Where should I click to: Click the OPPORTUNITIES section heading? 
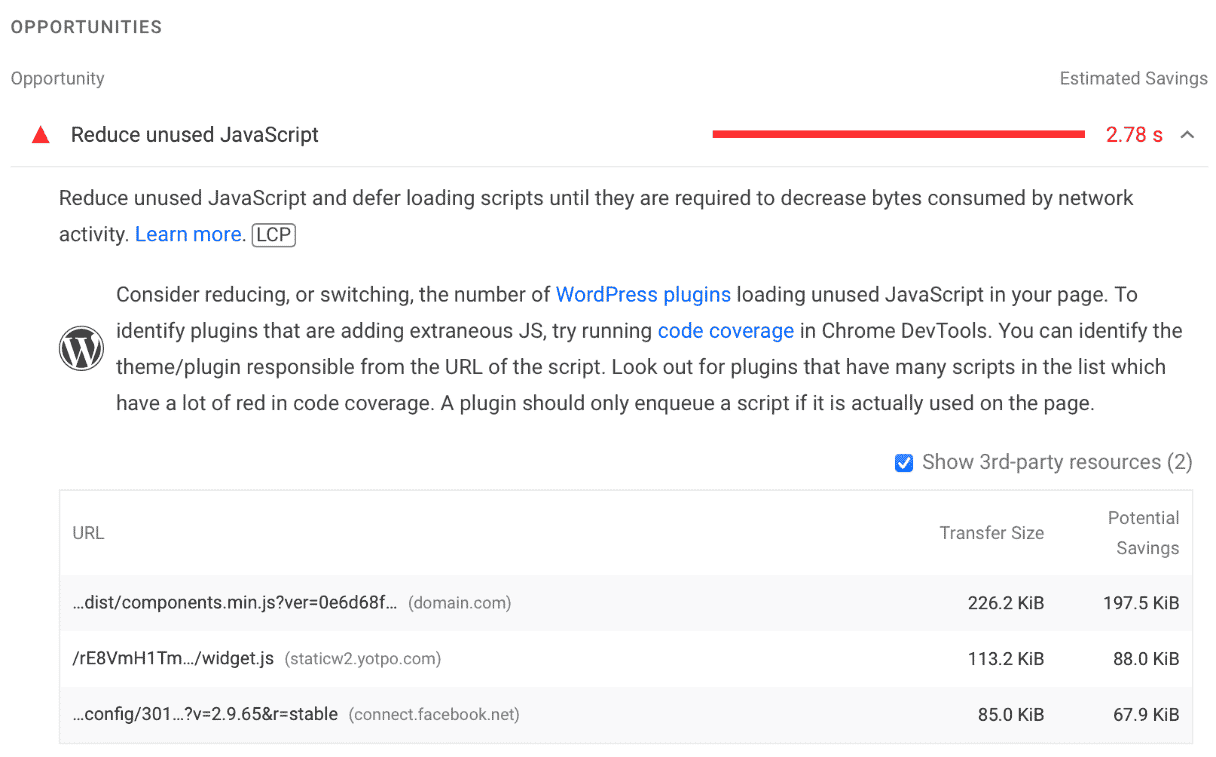coord(86,27)
